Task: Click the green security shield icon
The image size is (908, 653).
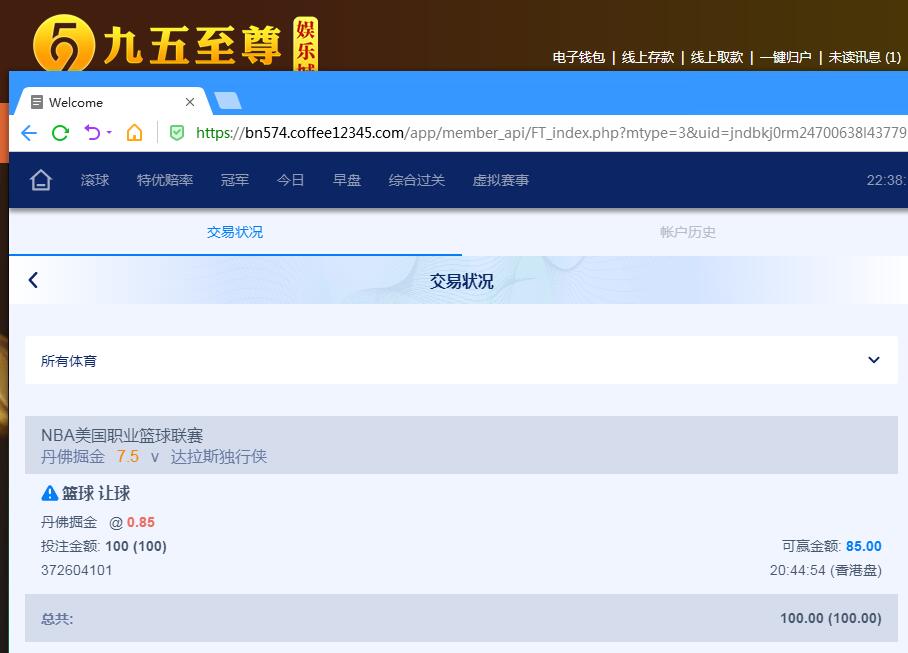Action: point(177,133)
